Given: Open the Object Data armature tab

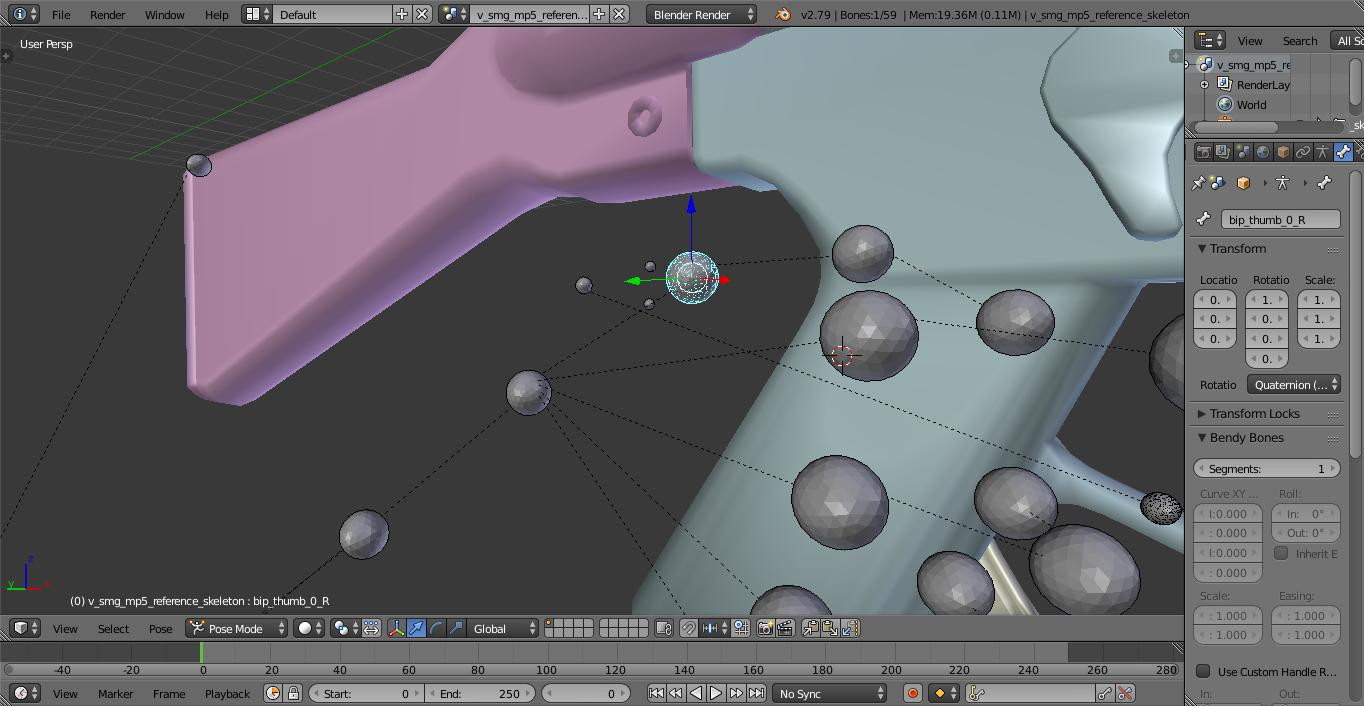Looking at the screenshot, I should point(1322,152).
